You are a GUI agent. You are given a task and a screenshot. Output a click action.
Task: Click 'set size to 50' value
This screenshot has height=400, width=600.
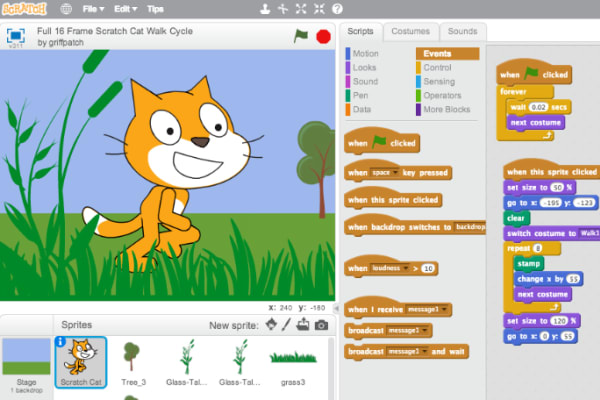(x=557, y=187)
